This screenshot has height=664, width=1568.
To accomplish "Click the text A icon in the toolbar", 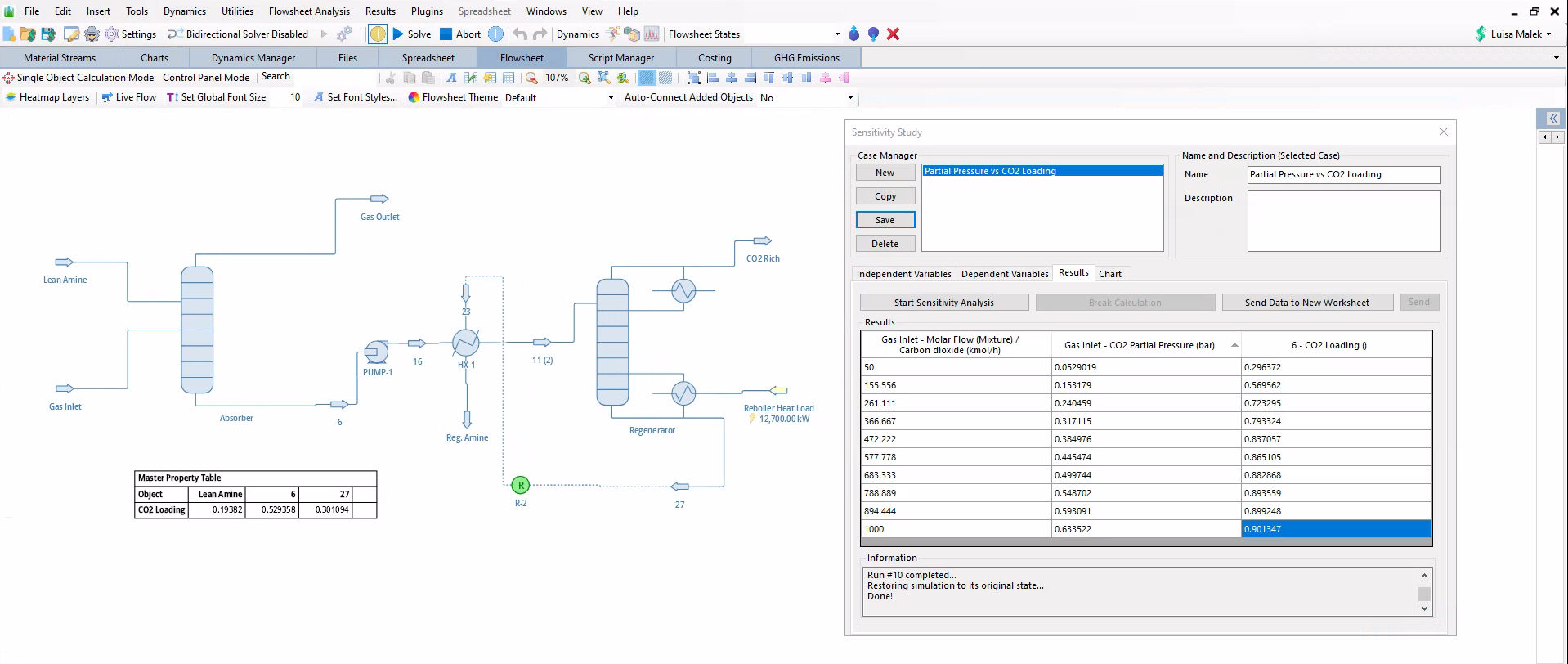I will coord(451,78).
